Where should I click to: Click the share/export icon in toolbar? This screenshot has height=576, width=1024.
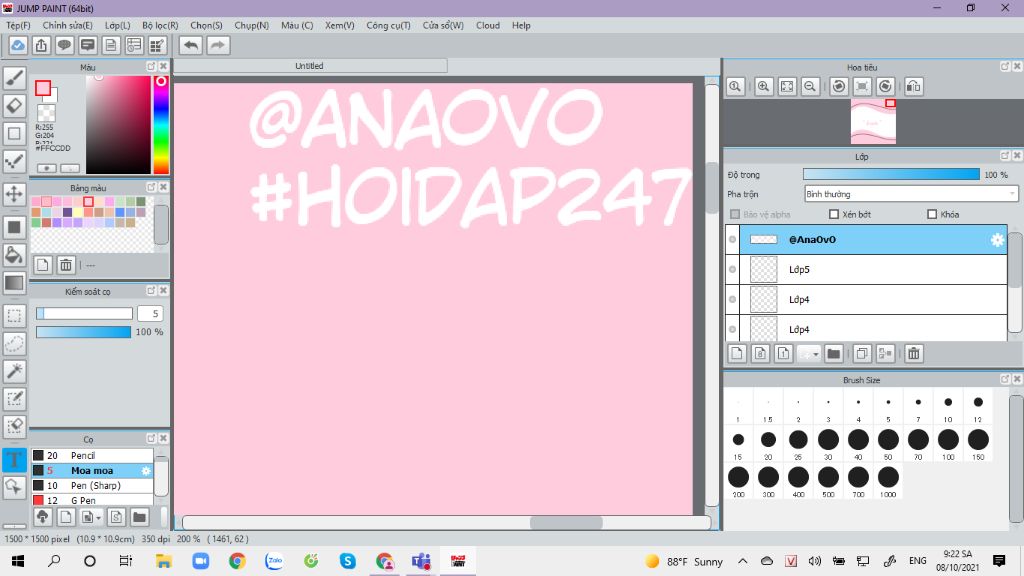(41, 45)
